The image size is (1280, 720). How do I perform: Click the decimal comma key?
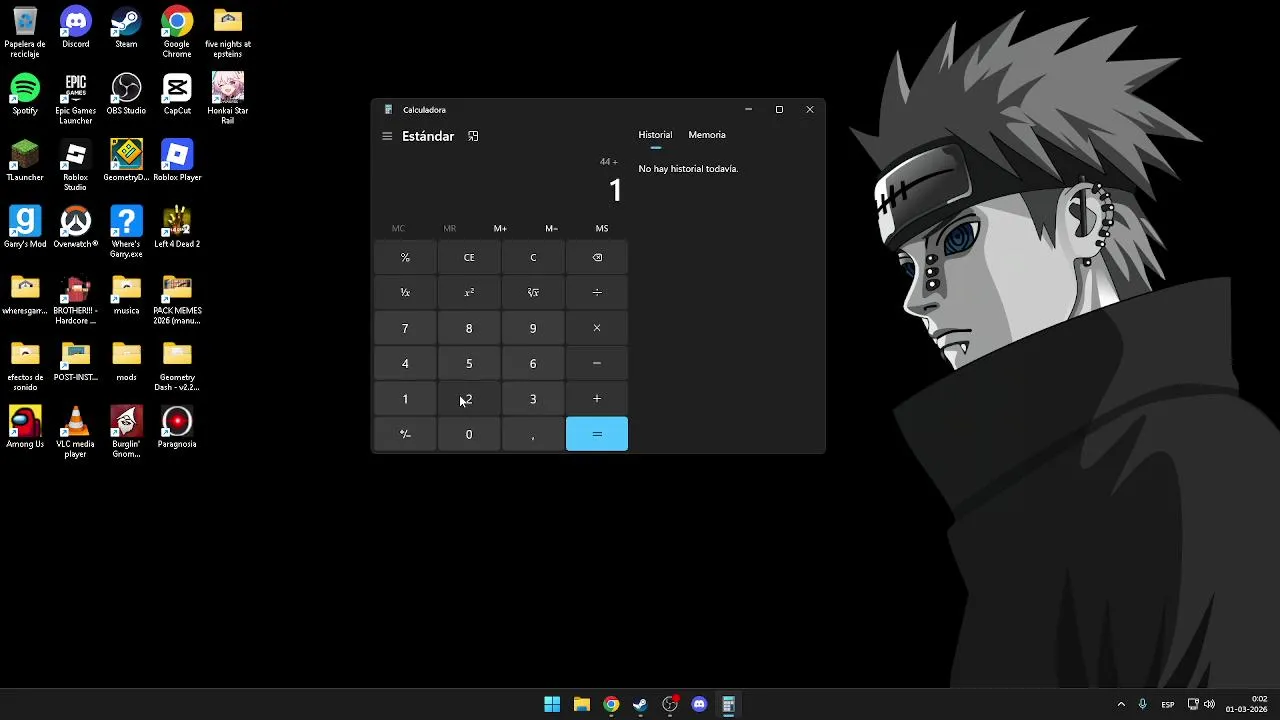533,434
